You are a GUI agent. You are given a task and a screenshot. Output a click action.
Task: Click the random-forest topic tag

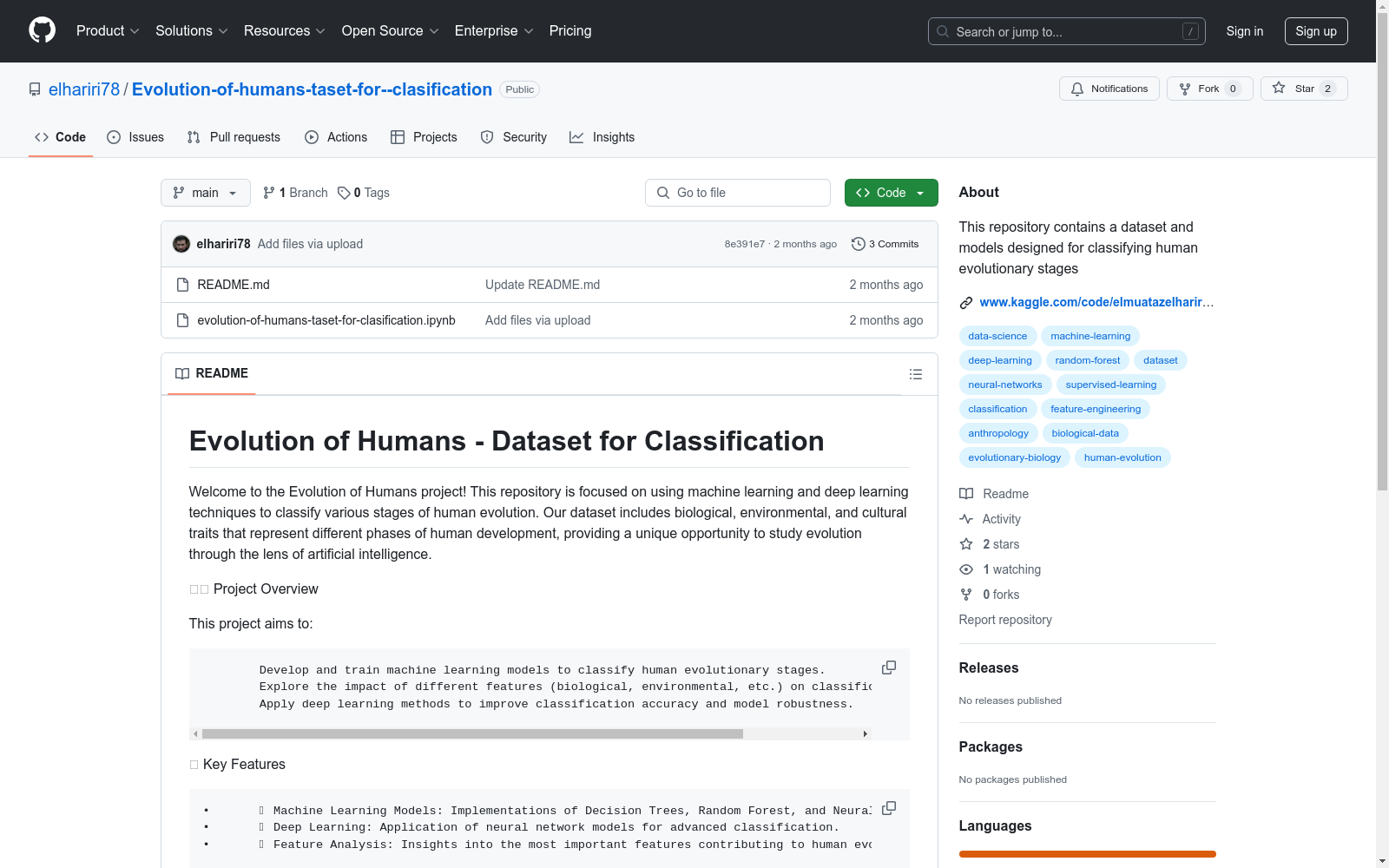pos(1088,360)
